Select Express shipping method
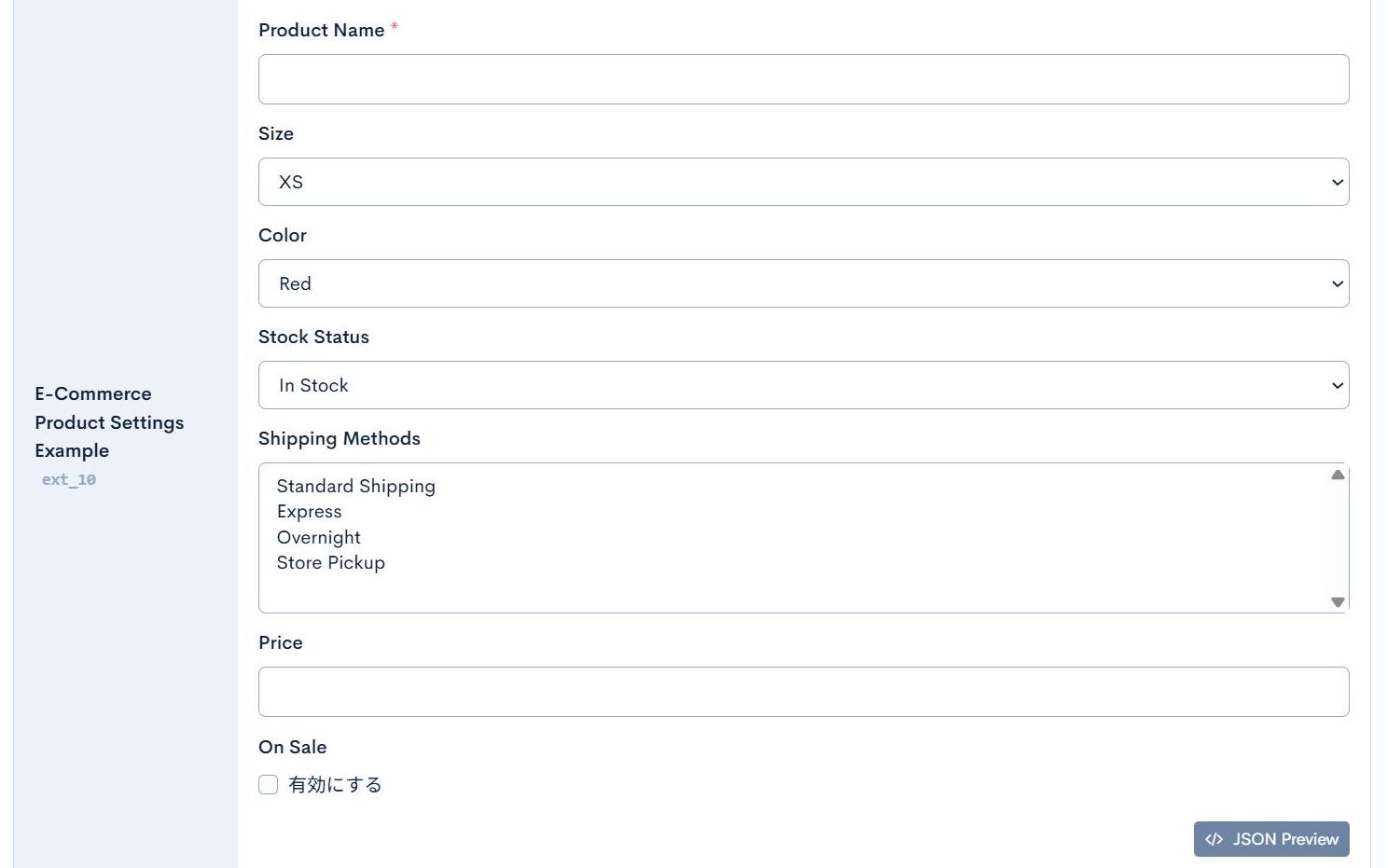Image resolution: width=1387 pixels, height=868 pixels. [x=310, y=512]
